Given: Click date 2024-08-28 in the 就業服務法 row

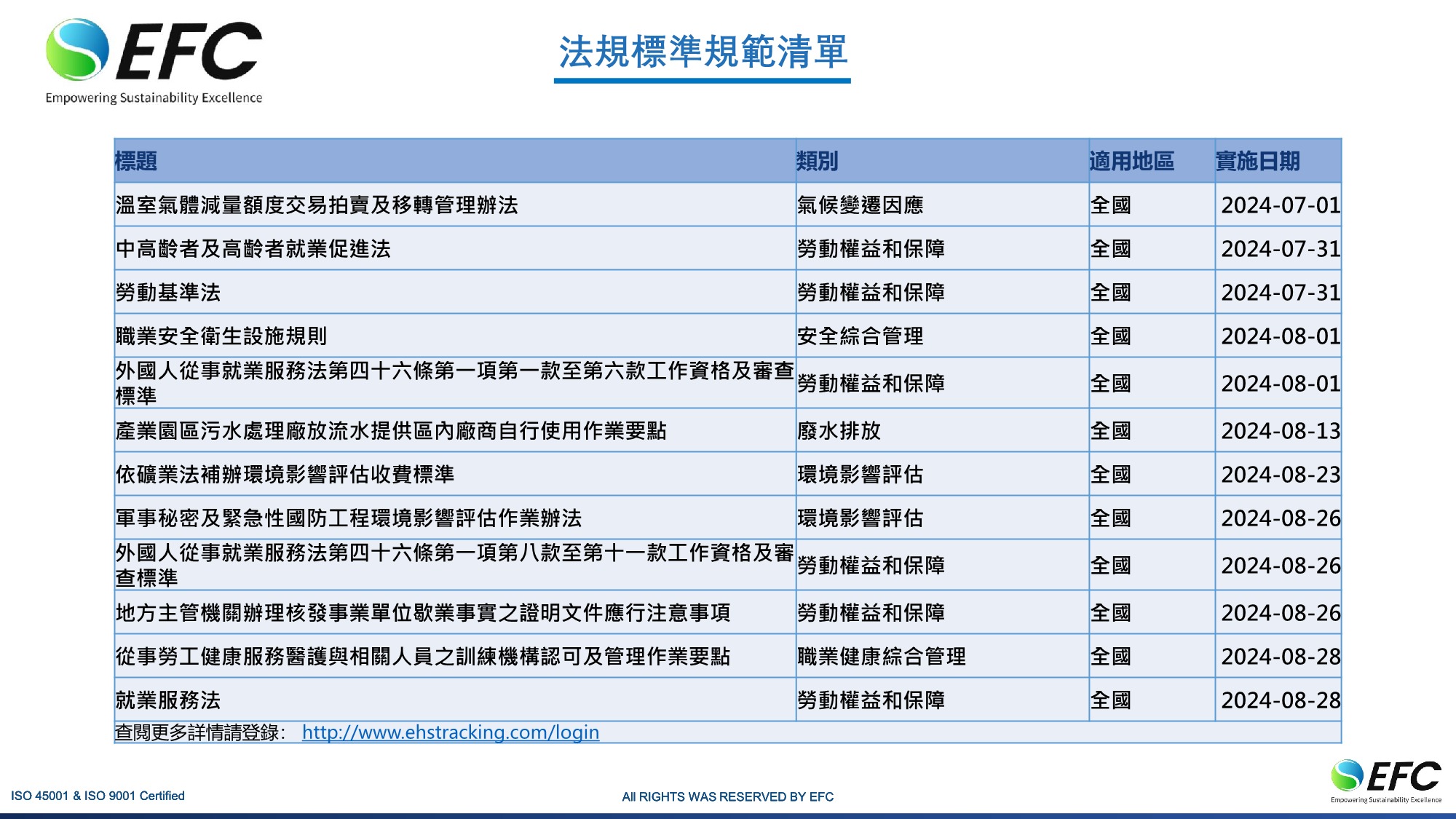Looking at the screenshot, I should pyautogui.click(x=1281, y=700).
